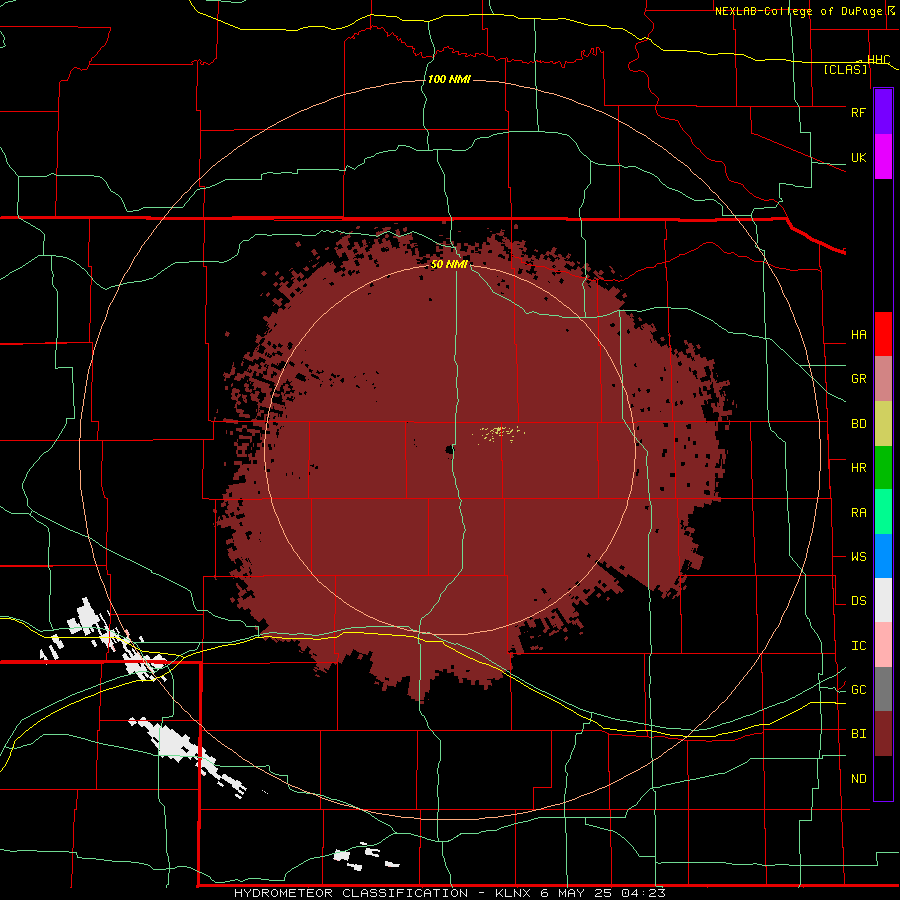Image resolution: width=900 pixels, height=900 pixels.
Task: Click the RA legend label
Action: [x=859, y=513]
